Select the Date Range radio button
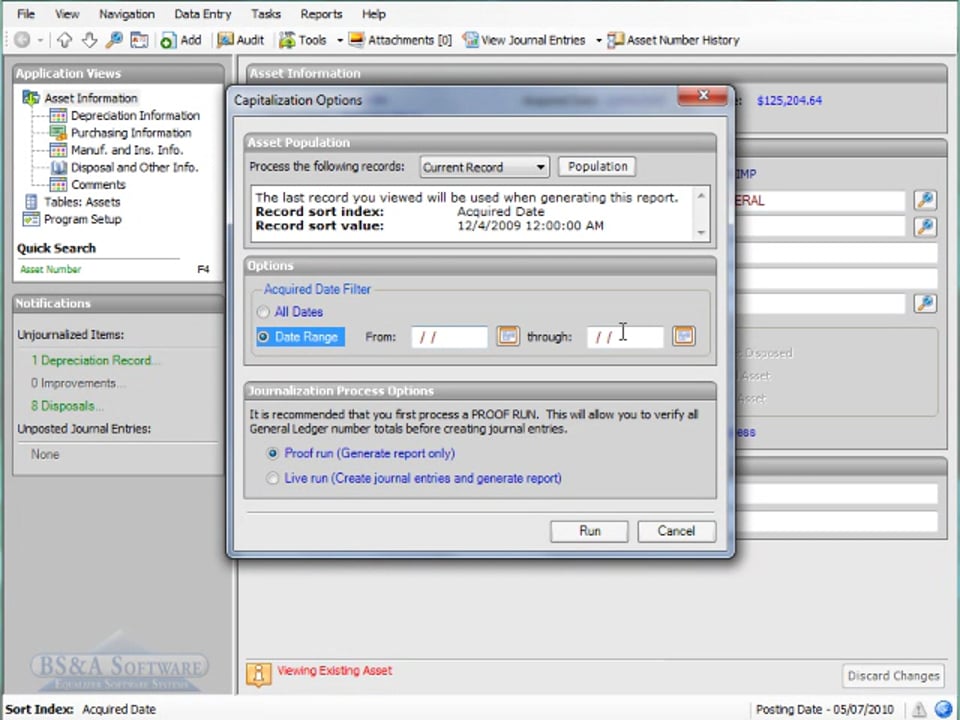This screenshot has height=720, width=960. (x=263, y=337)
